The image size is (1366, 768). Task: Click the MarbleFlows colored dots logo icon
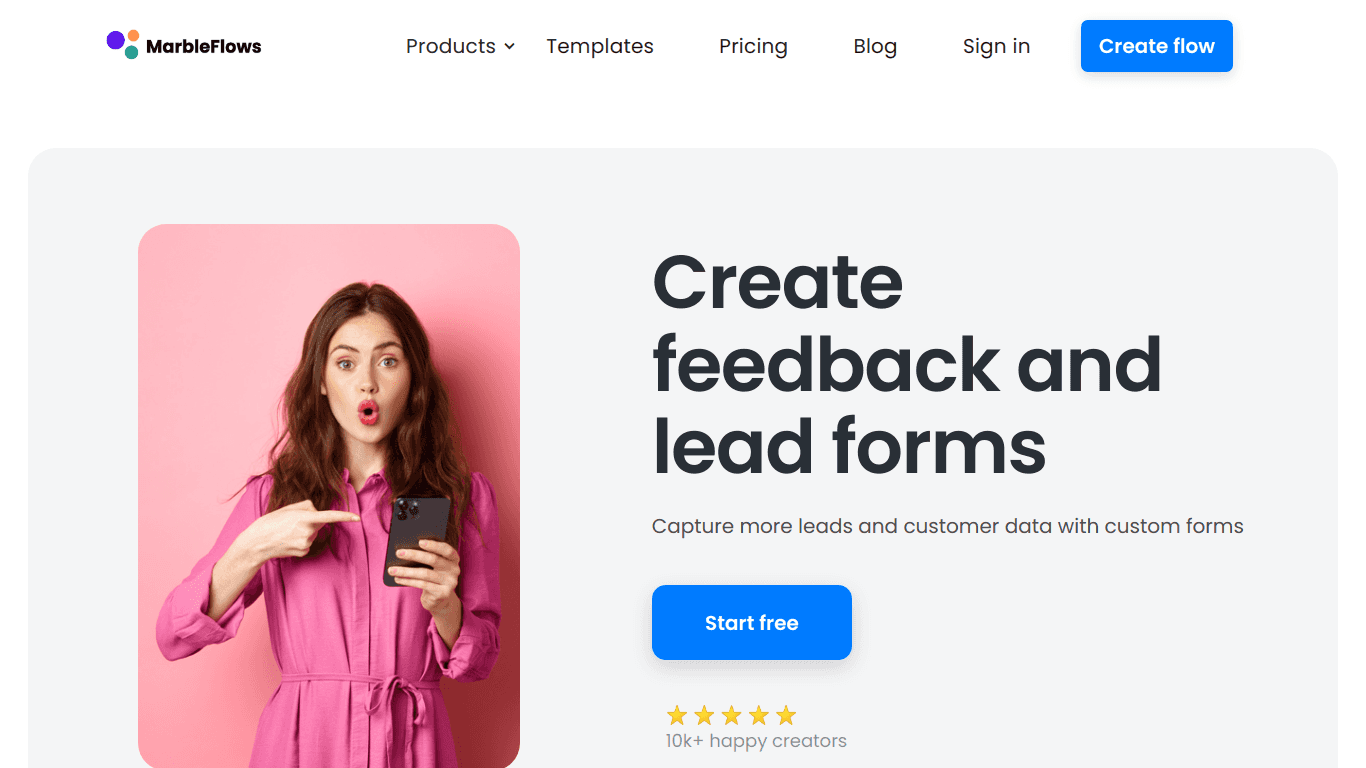pyautogui.click(x=123, y=44)
